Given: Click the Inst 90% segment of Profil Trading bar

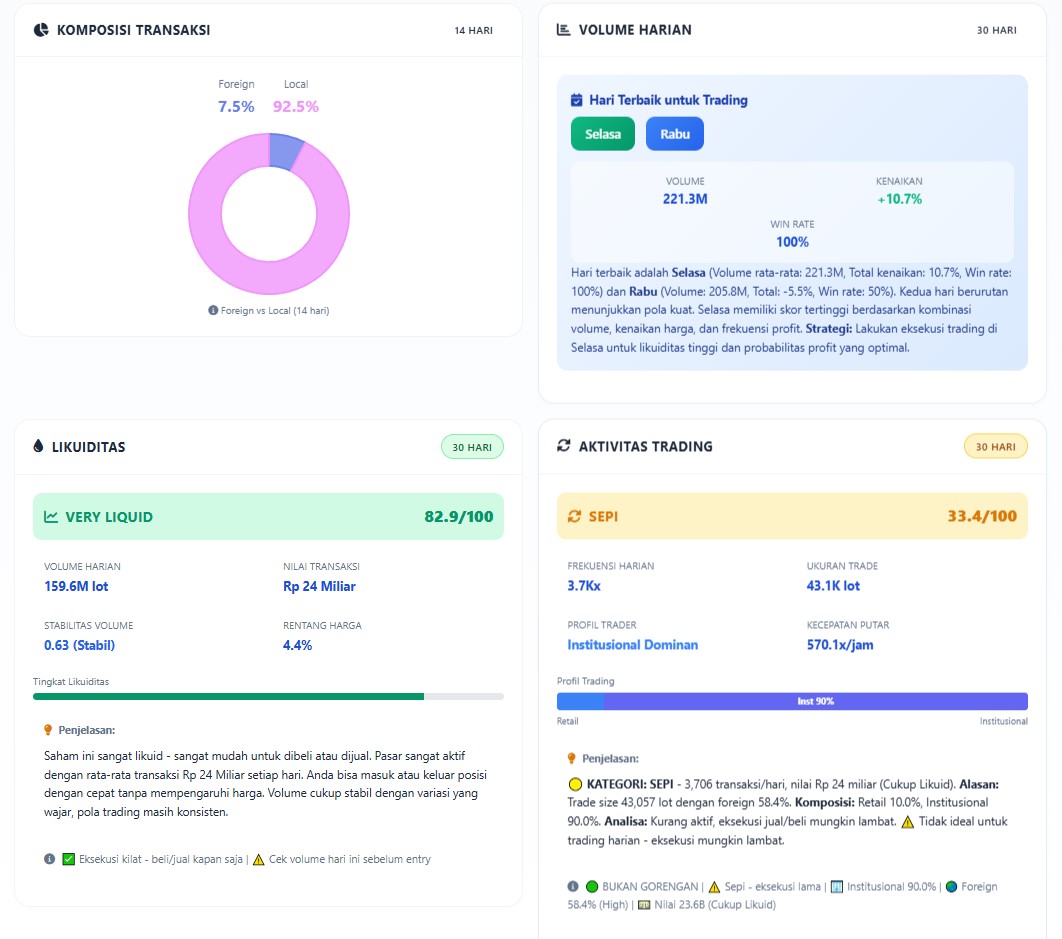Looking at the screenshot, I should pos(815,702).
